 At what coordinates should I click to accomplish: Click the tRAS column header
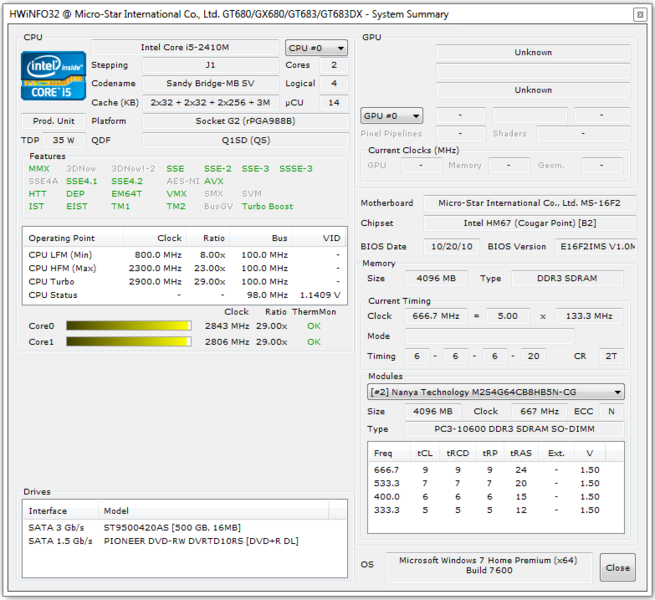521,453
